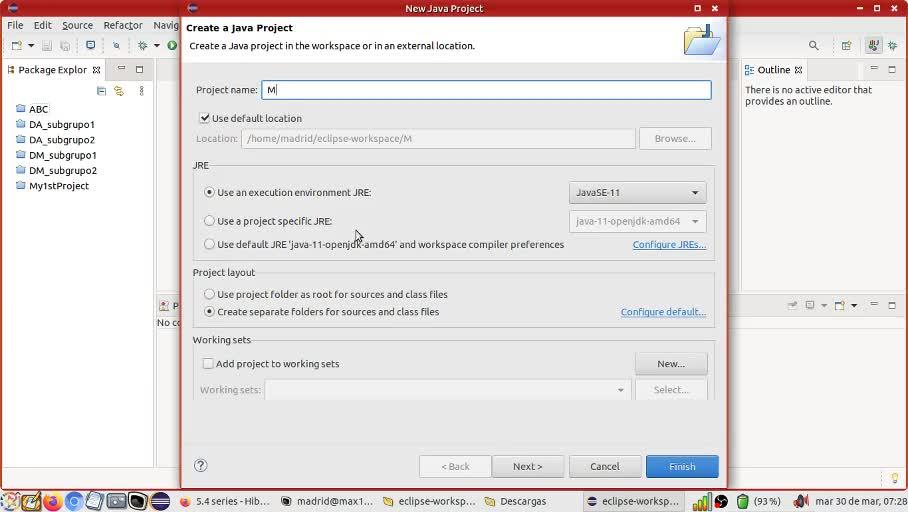Click the Save All icon in Eclipse toolbar
908x512 pixels.
point(65,45)
